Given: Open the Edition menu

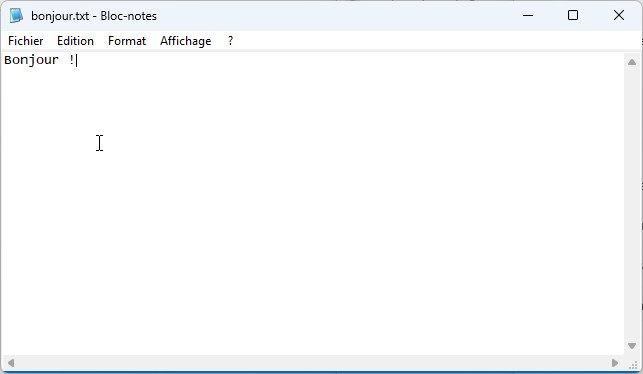Looking at the screenshot, I should (x=75, y=41).
